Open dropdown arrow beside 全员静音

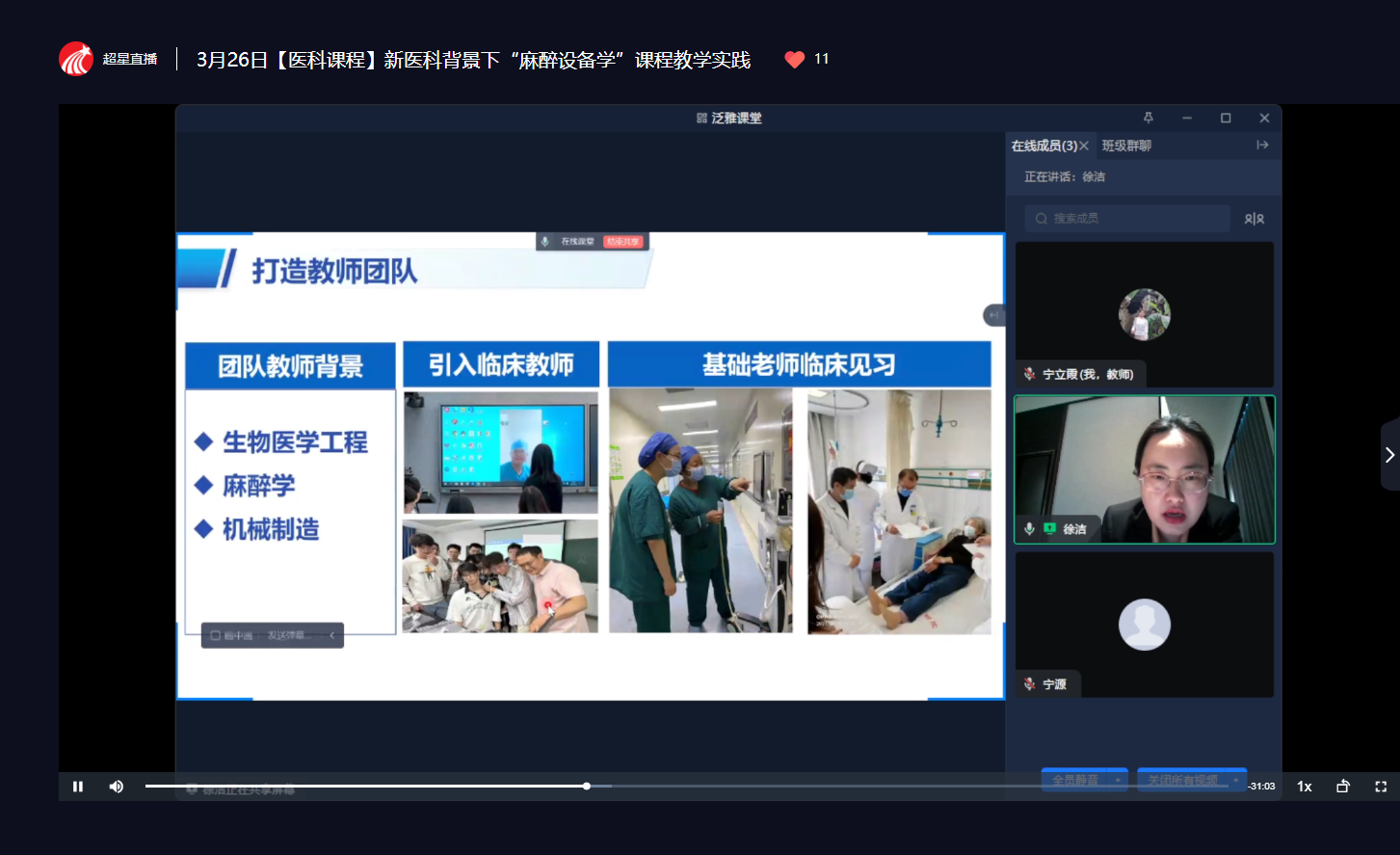pyautogui.click(x=1118, y=780)
